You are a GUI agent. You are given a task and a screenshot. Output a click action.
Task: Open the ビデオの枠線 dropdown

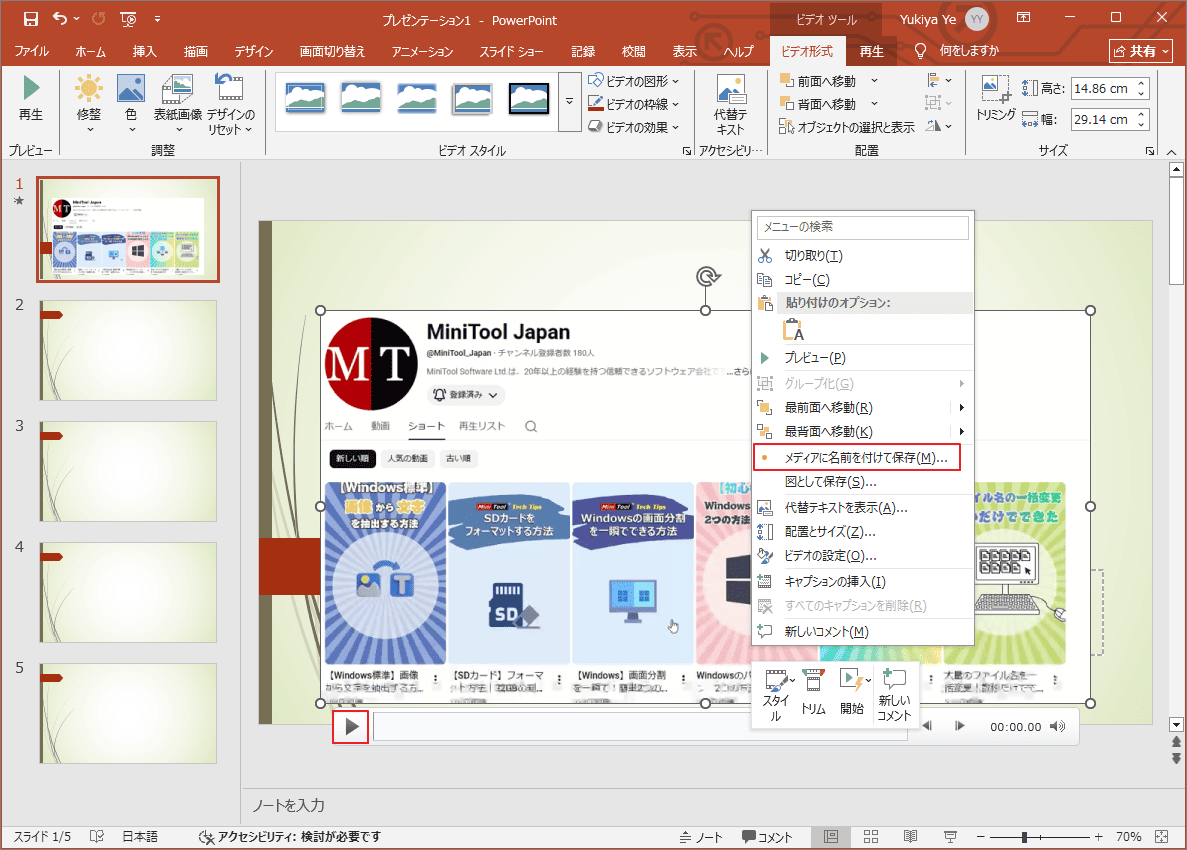coord(634,104)
